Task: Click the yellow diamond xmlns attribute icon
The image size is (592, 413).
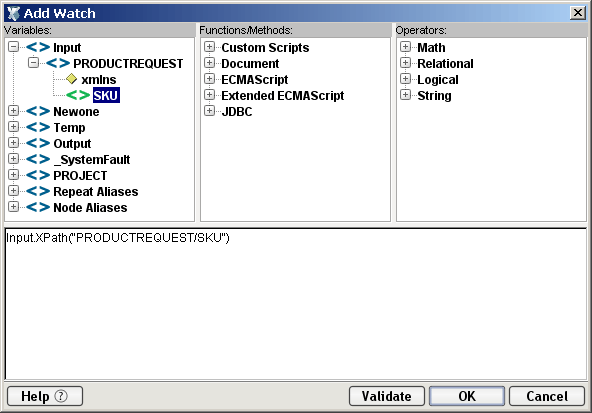Action: (x=71, y=79)
